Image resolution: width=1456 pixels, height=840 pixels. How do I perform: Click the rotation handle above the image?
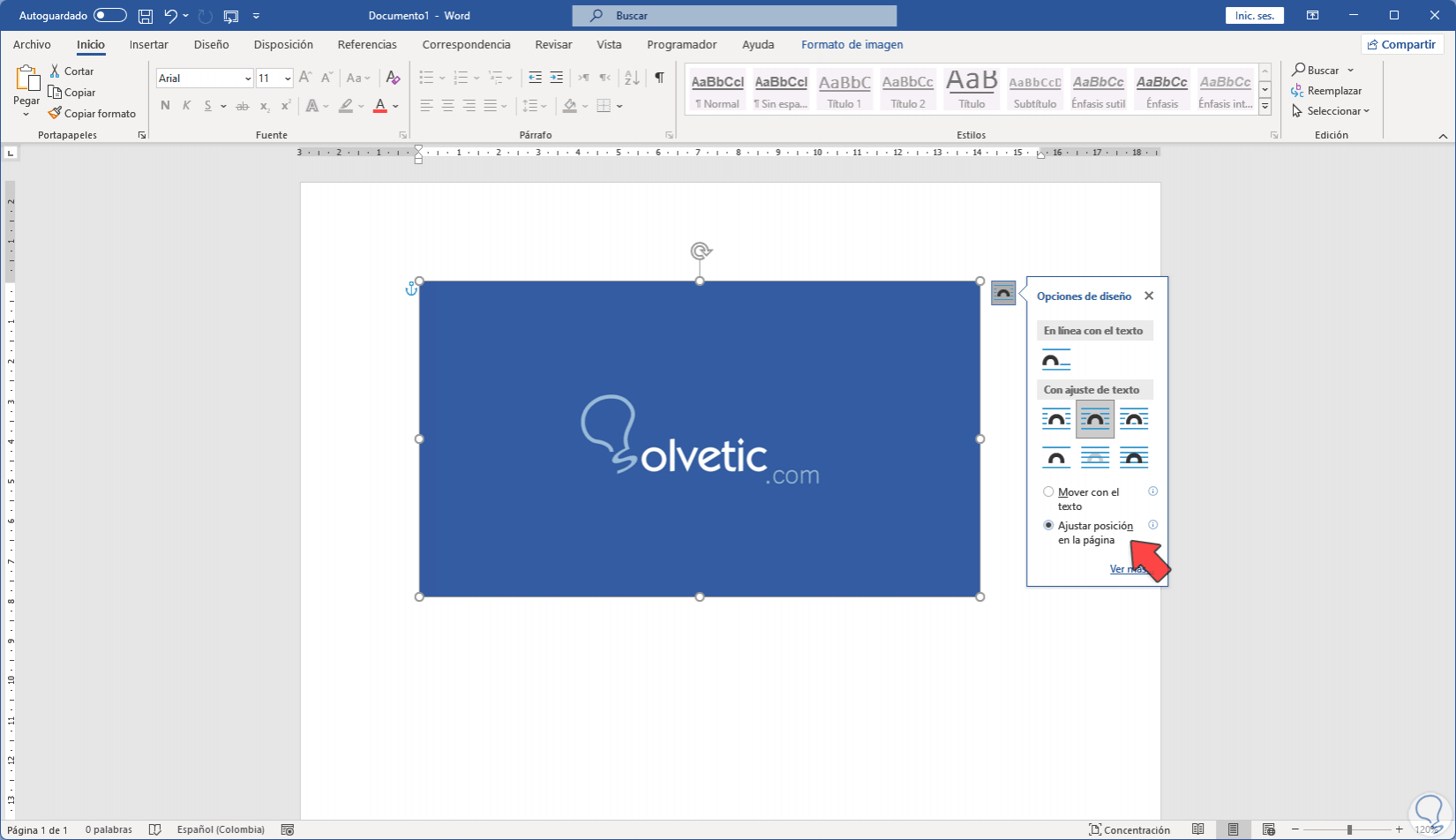point(700,251)
